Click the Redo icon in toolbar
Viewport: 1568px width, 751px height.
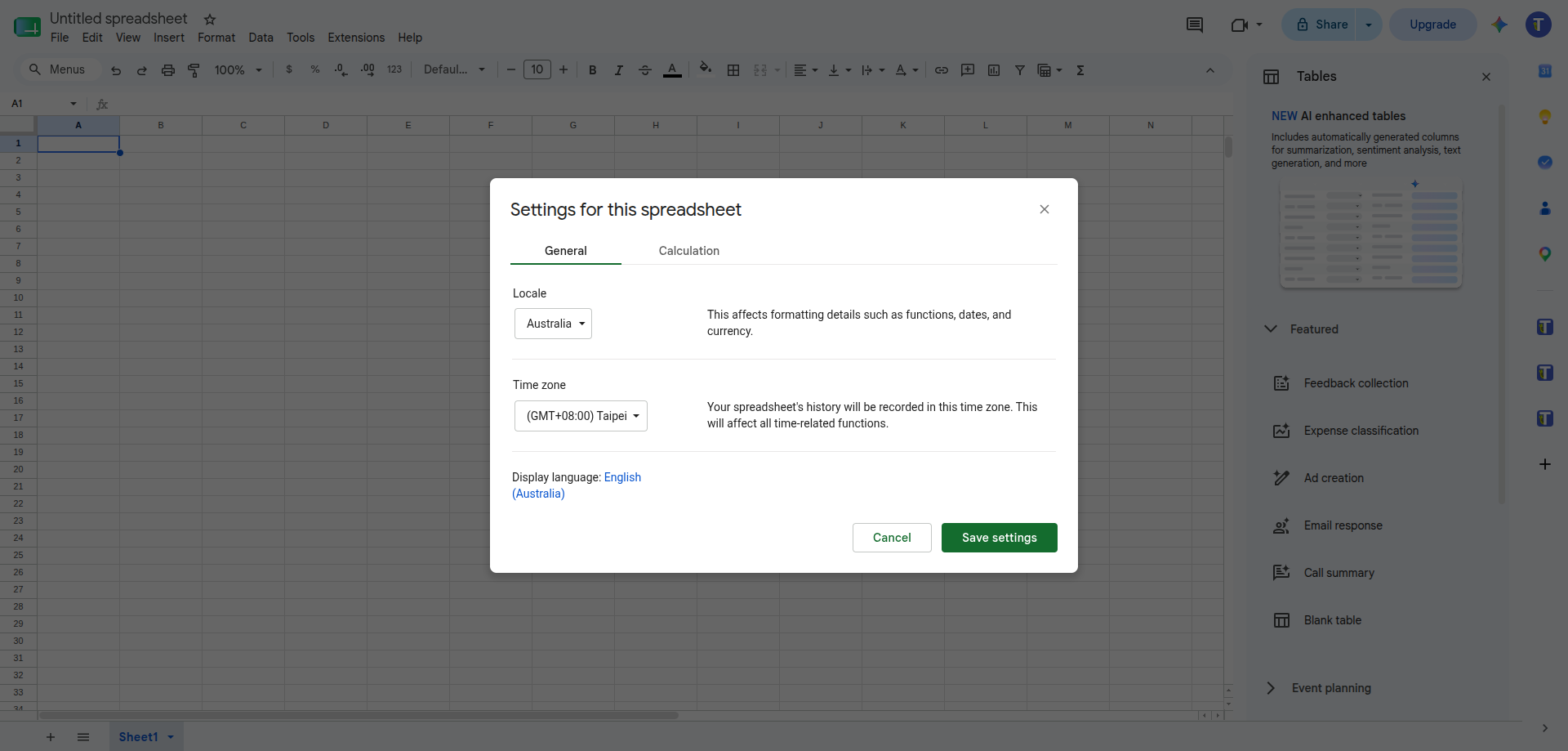click(142, 70)
